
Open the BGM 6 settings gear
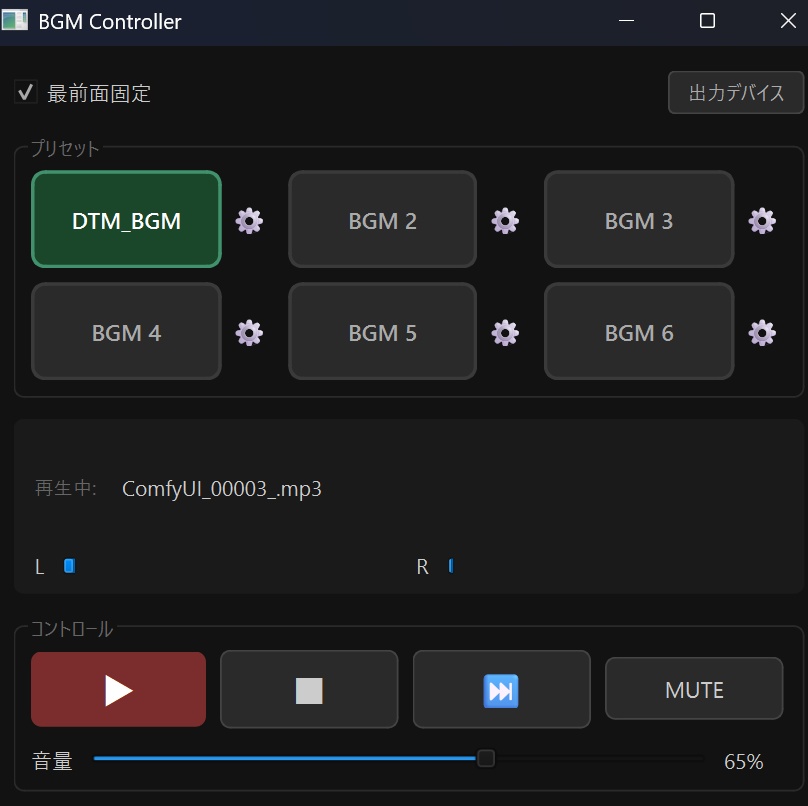(x=762, y=332)
